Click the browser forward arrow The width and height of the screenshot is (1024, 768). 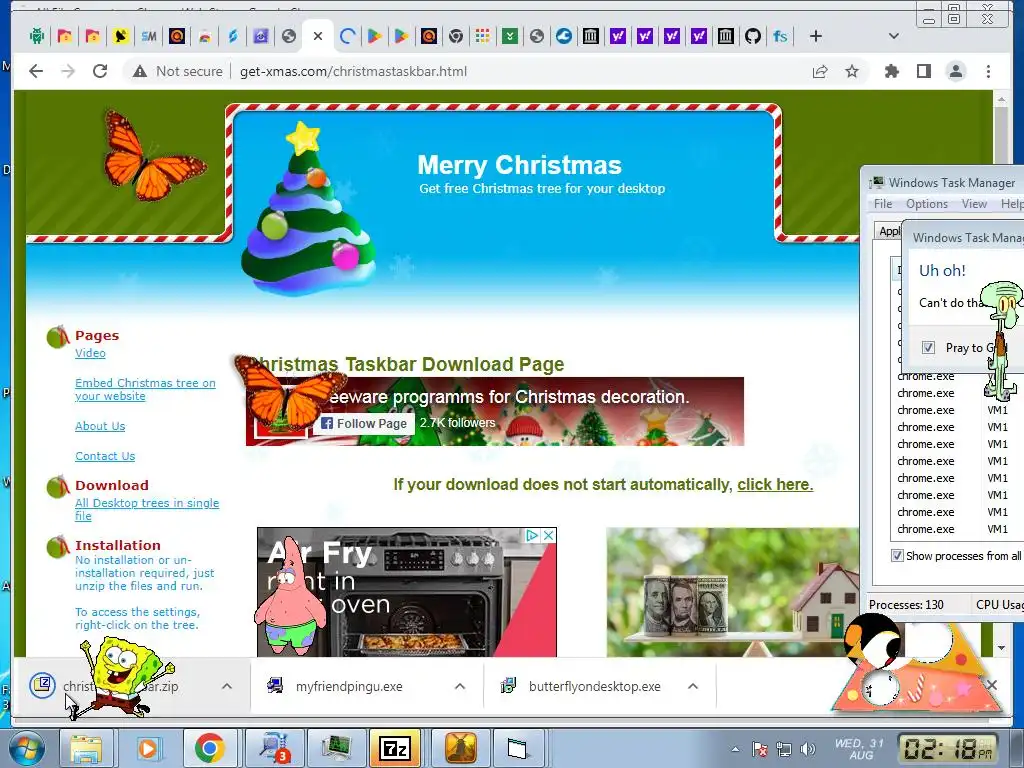(x=68, y=71)
